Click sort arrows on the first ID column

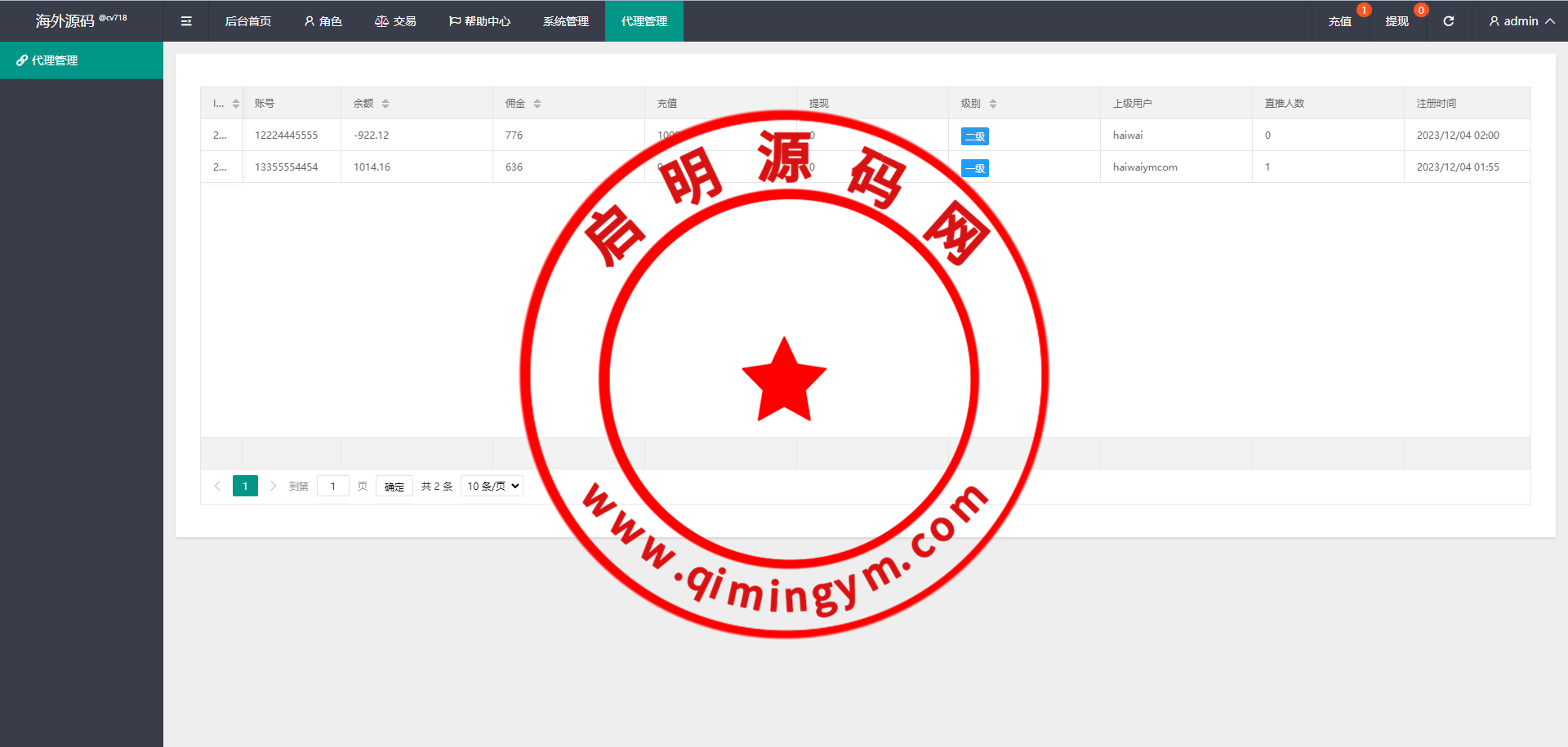(x=236, y=104)
